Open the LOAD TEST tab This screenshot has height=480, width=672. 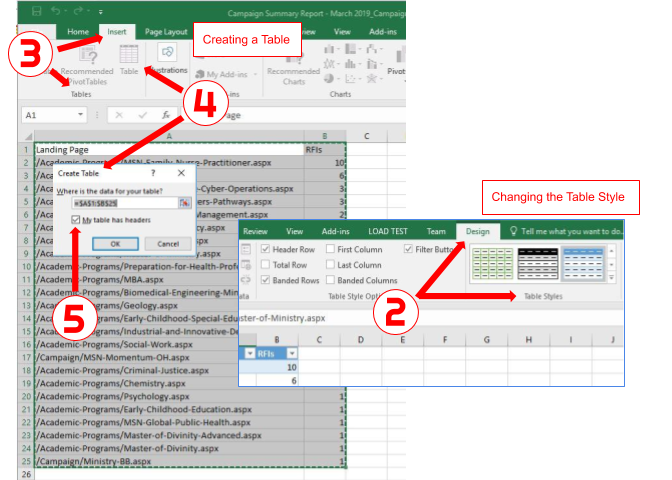(388, 231)
